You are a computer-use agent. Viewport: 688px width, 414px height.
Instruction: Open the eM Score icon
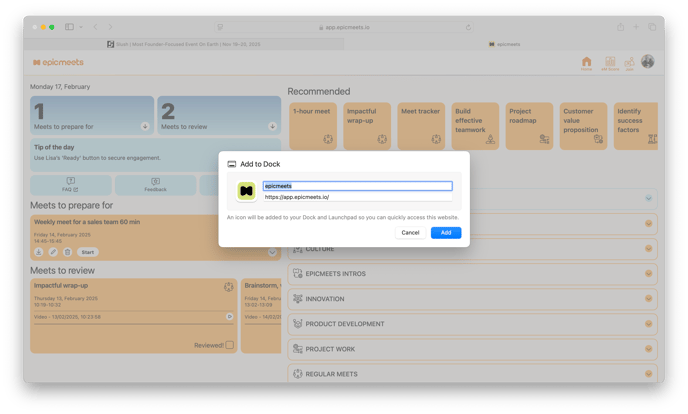point(610,63)
